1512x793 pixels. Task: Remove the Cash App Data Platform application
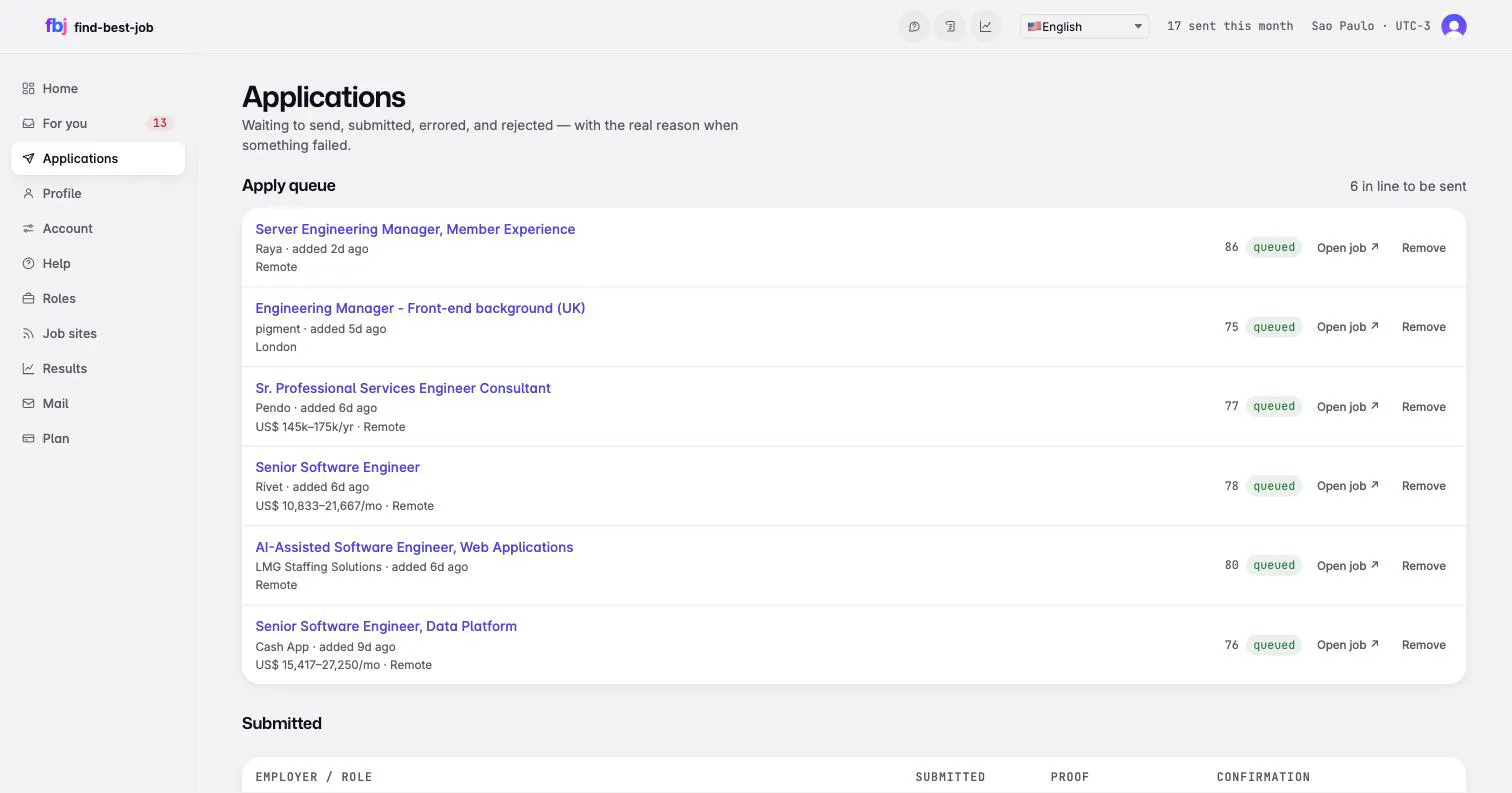click(1423, 645)
